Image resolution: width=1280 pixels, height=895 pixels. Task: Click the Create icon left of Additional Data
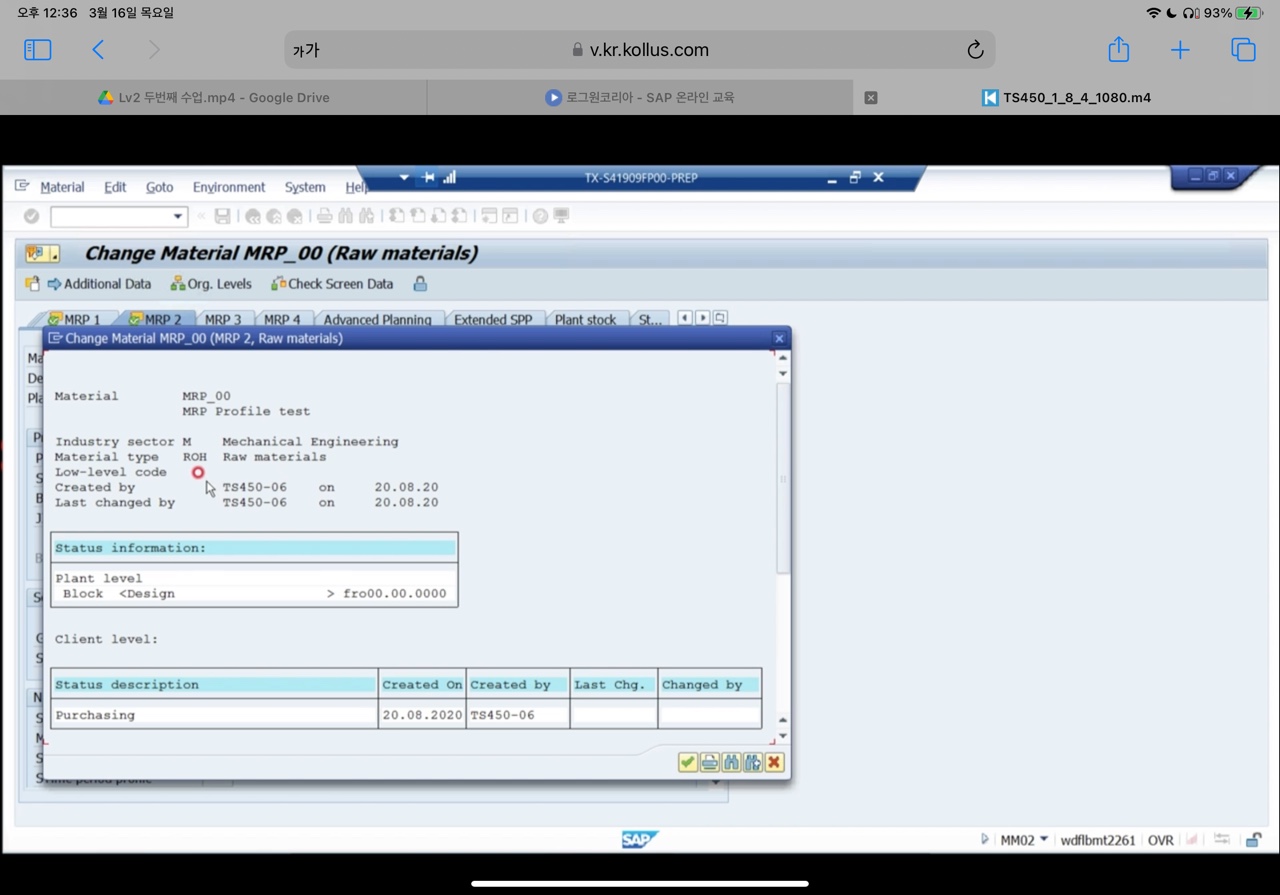tap(32, 284)
